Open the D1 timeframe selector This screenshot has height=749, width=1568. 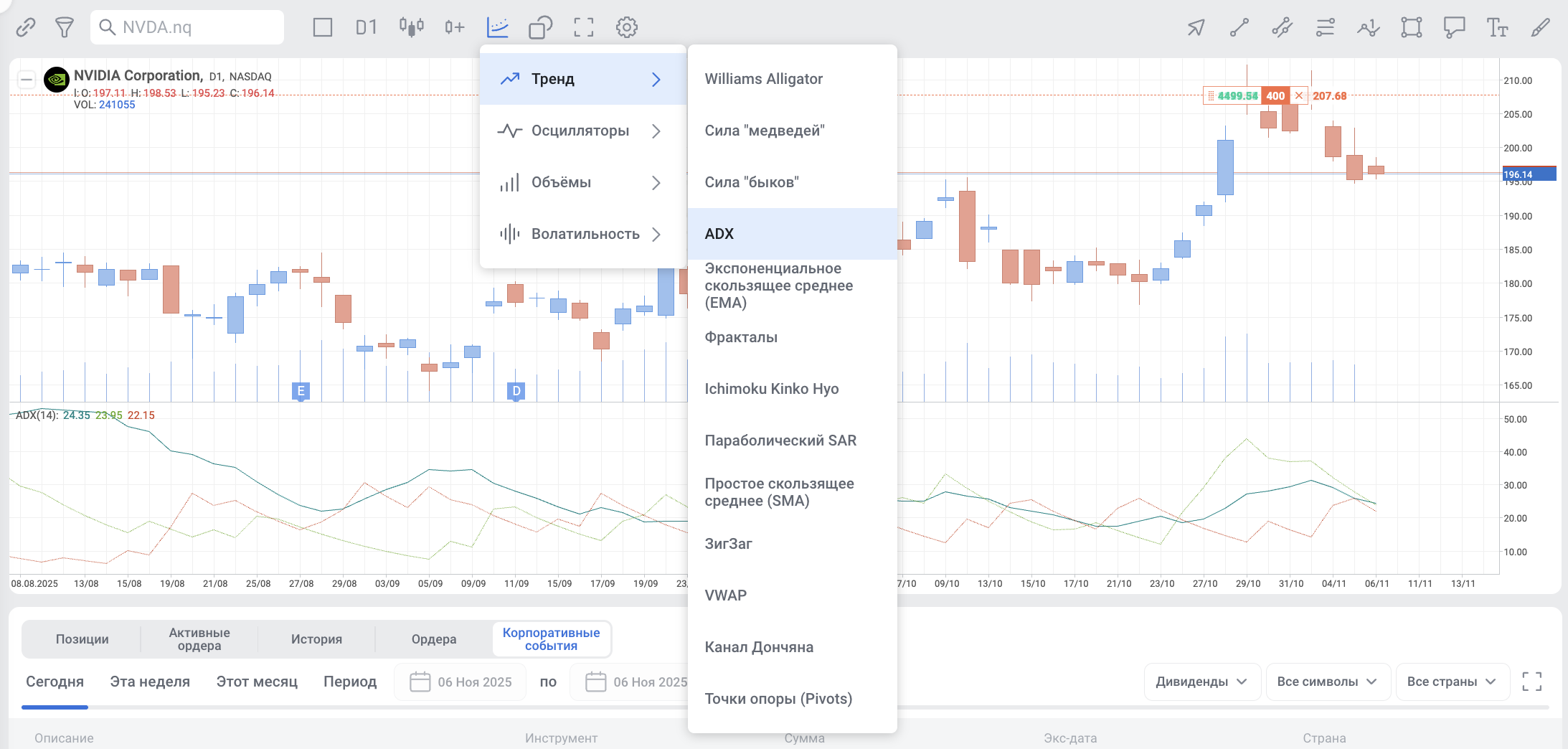tap(366, 27)
